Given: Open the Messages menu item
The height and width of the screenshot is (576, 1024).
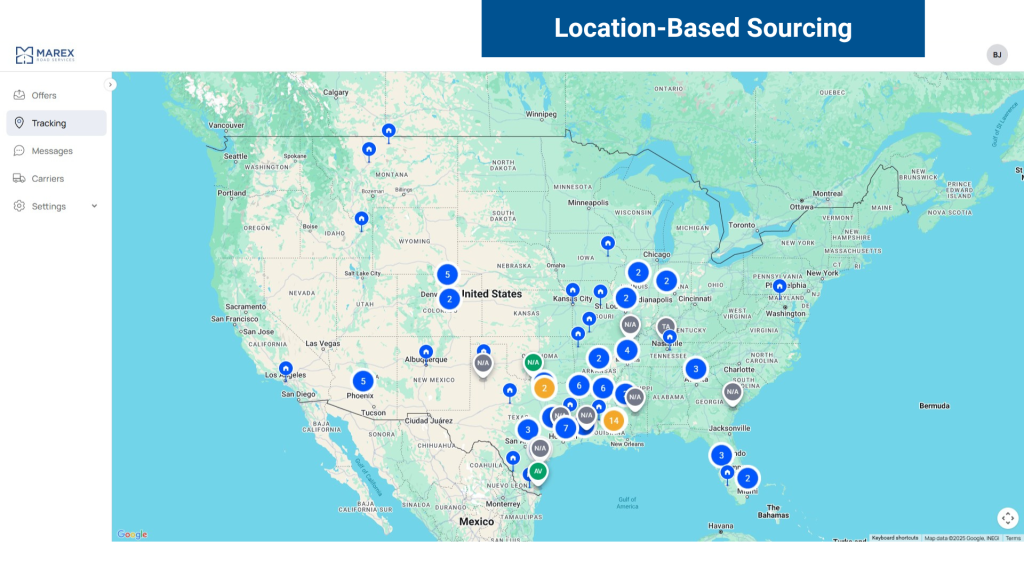Looking at the screenshot, I should click(51, 151).
